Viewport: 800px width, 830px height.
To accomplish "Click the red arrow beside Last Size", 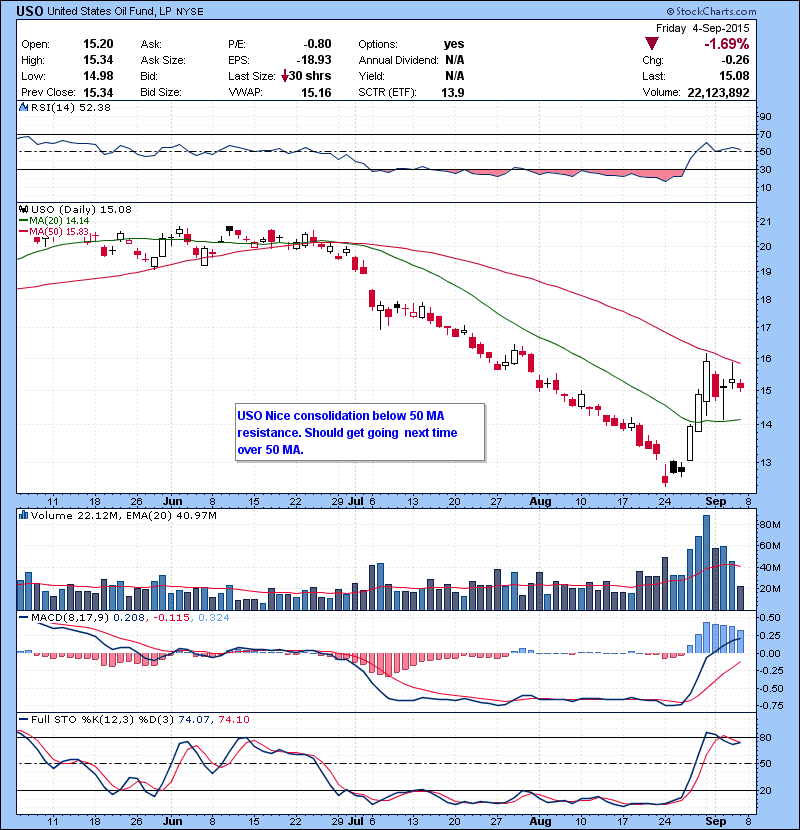I will 284,76.
